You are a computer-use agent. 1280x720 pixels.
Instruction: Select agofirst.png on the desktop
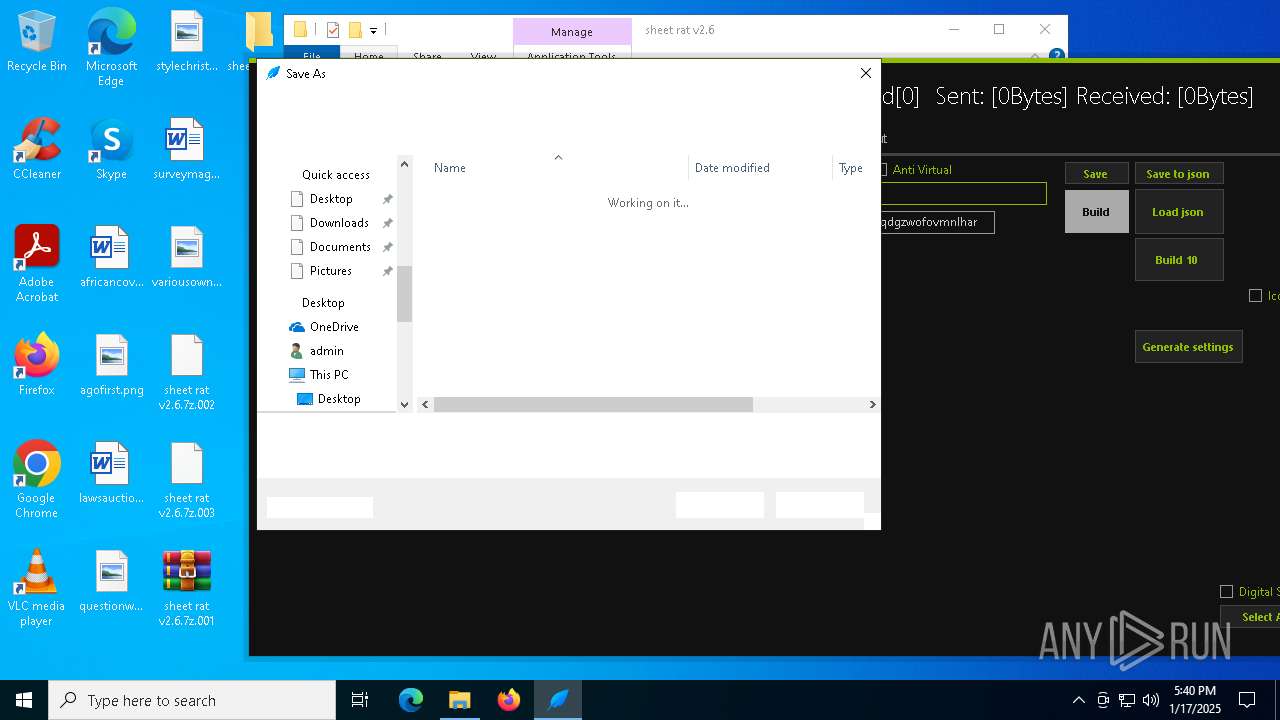[x=111, y=365]
